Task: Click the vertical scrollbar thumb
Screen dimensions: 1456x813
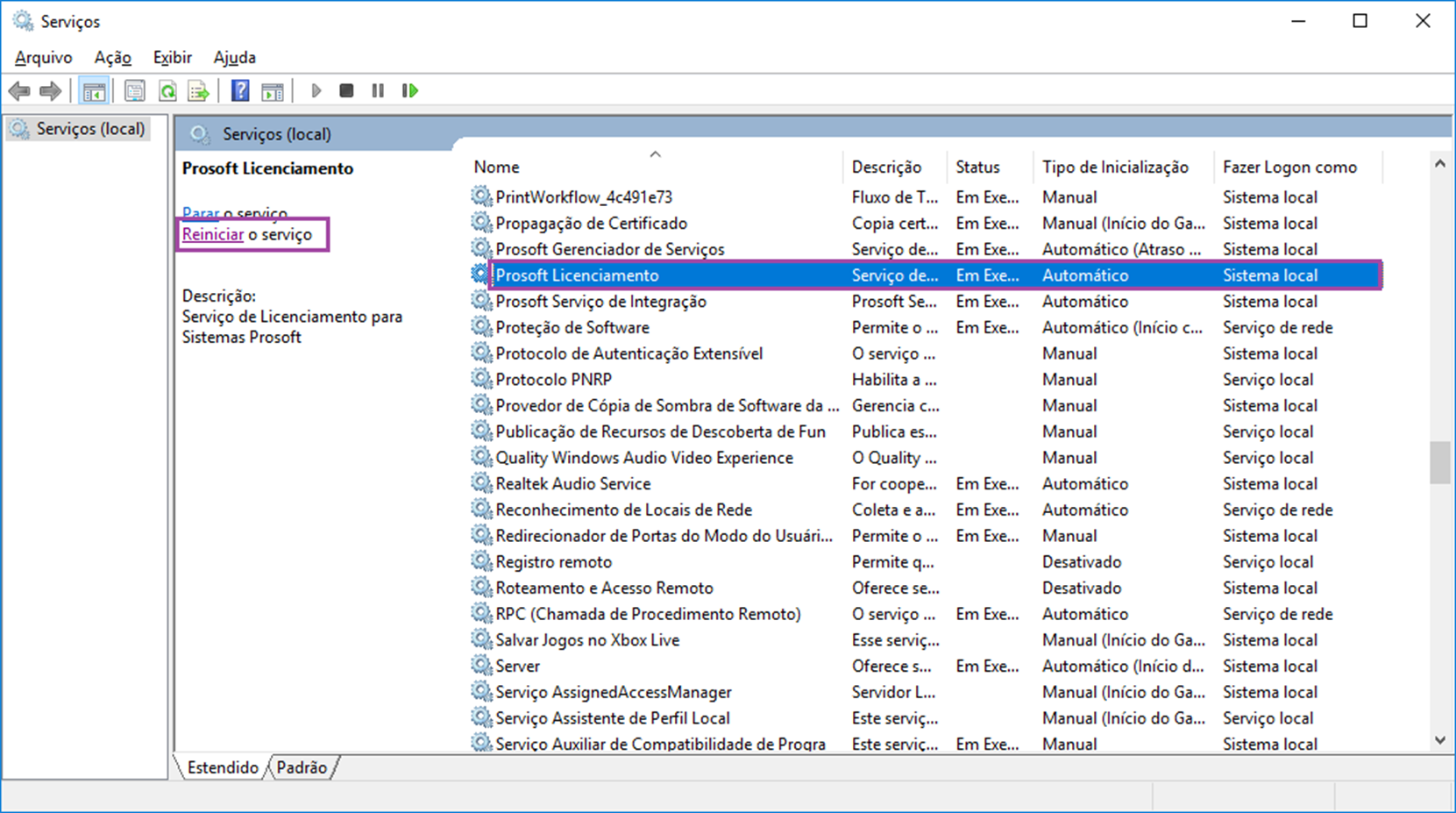Action: (1439, 461)
